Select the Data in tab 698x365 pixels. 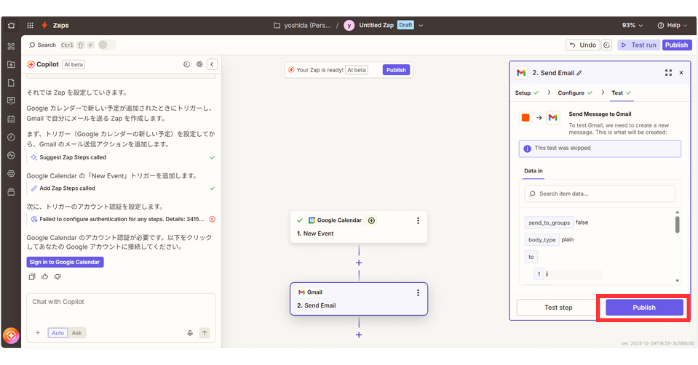pyautogui.click(x=533, y=171)
